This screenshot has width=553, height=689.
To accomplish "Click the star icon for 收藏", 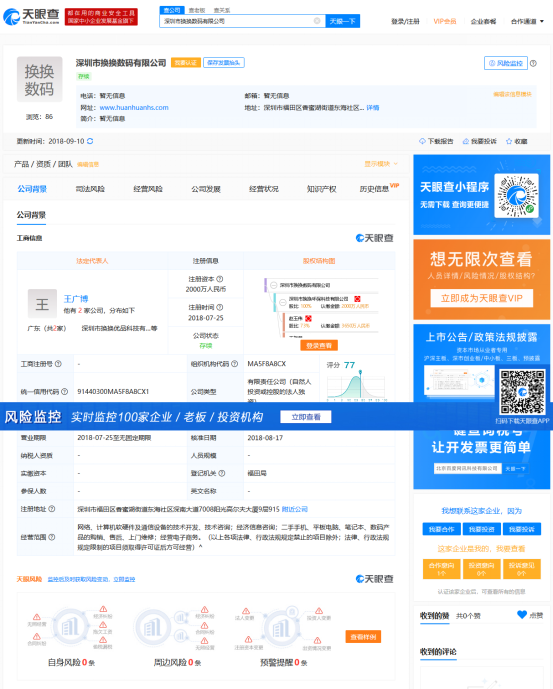I will (509, 141).
